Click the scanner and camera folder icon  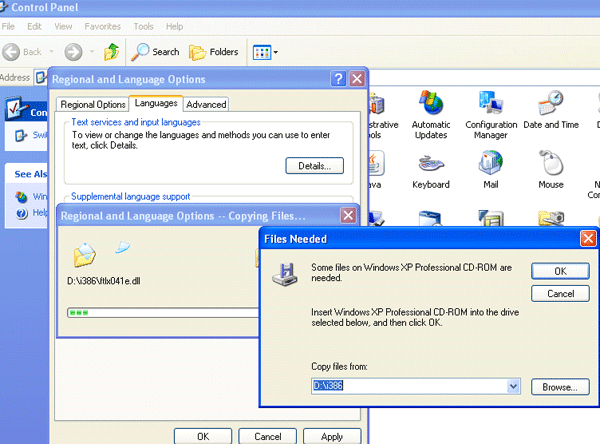551,218
